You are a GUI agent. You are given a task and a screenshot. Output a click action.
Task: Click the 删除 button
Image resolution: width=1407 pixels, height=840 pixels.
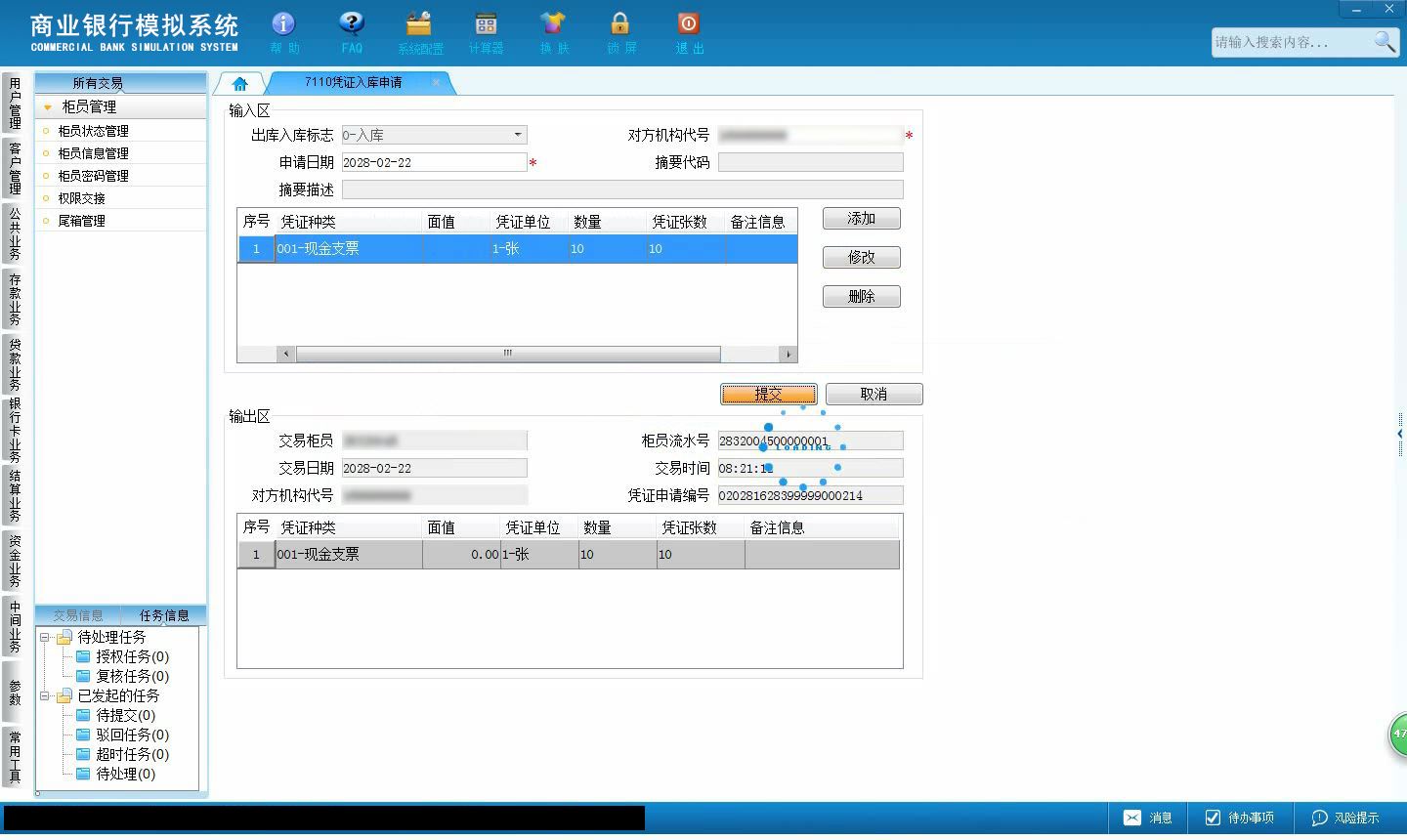[x=862, y=297]
